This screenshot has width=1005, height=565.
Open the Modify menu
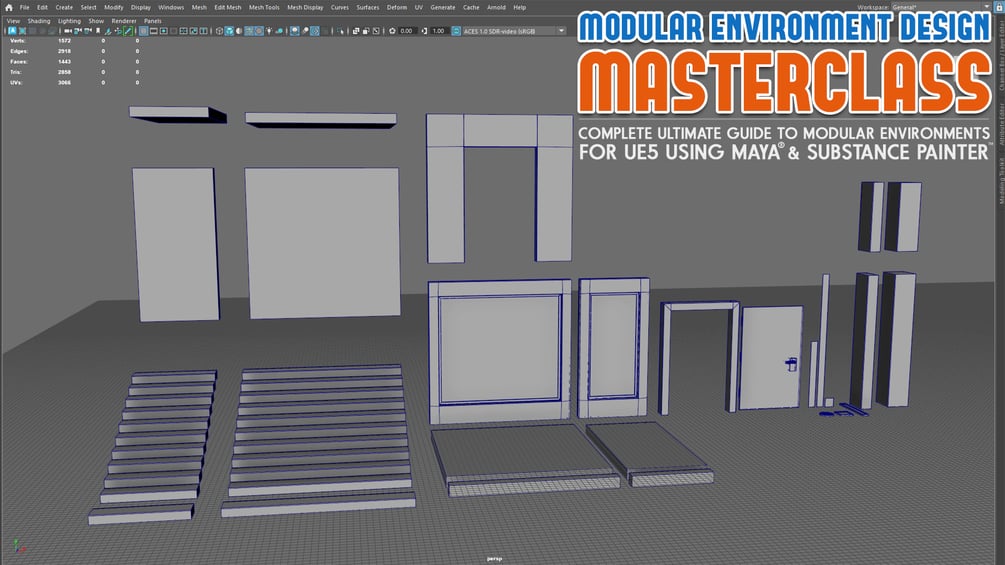coord(113,8)
